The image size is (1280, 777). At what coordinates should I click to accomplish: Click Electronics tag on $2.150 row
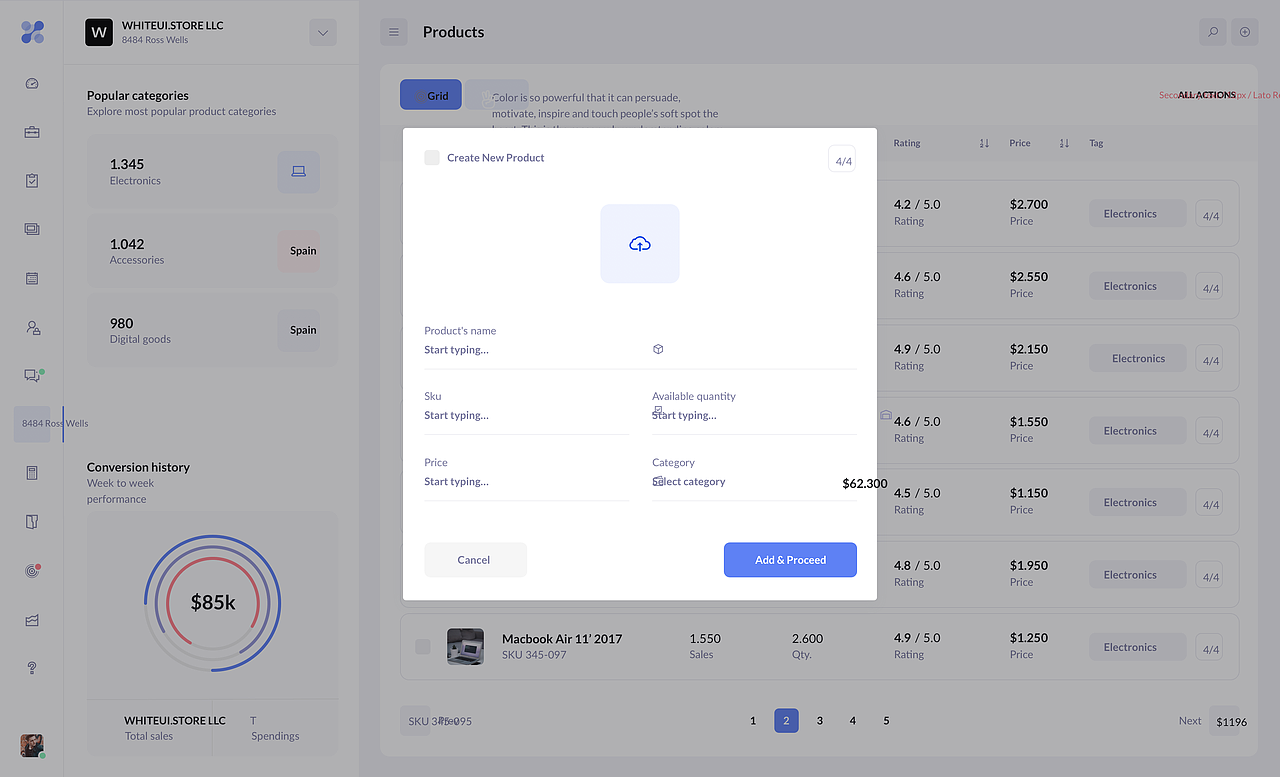click(1138, 359)
